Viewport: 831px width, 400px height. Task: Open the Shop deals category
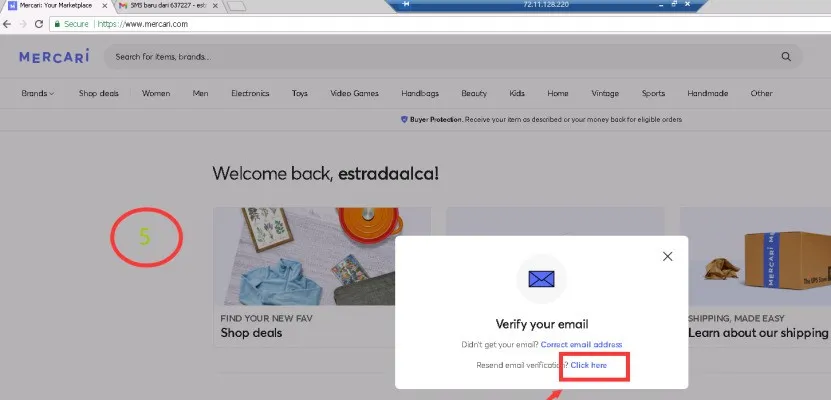click(x=99, y=93)
